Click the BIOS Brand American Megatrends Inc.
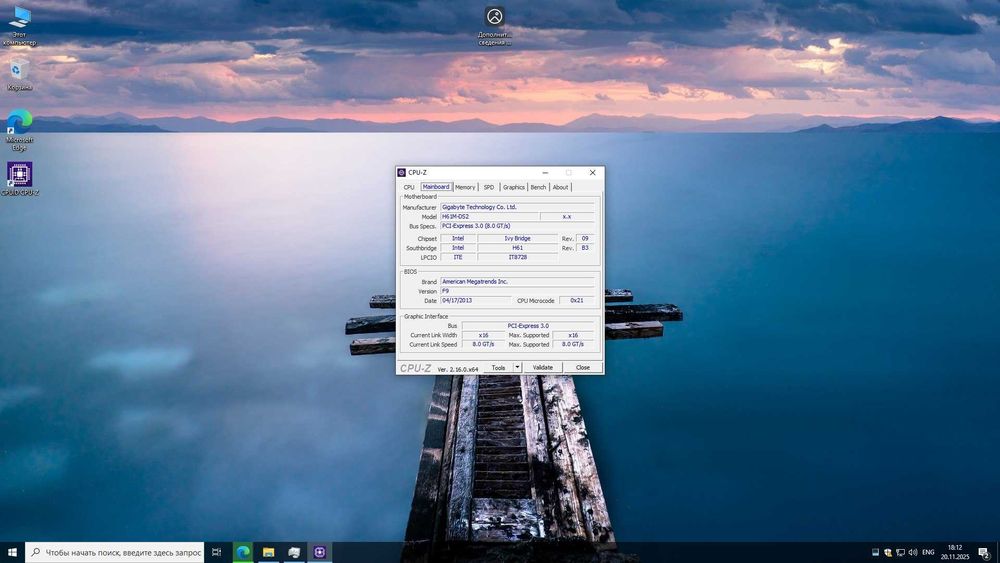Screen dimensions: 1000x563 point(517,282)
